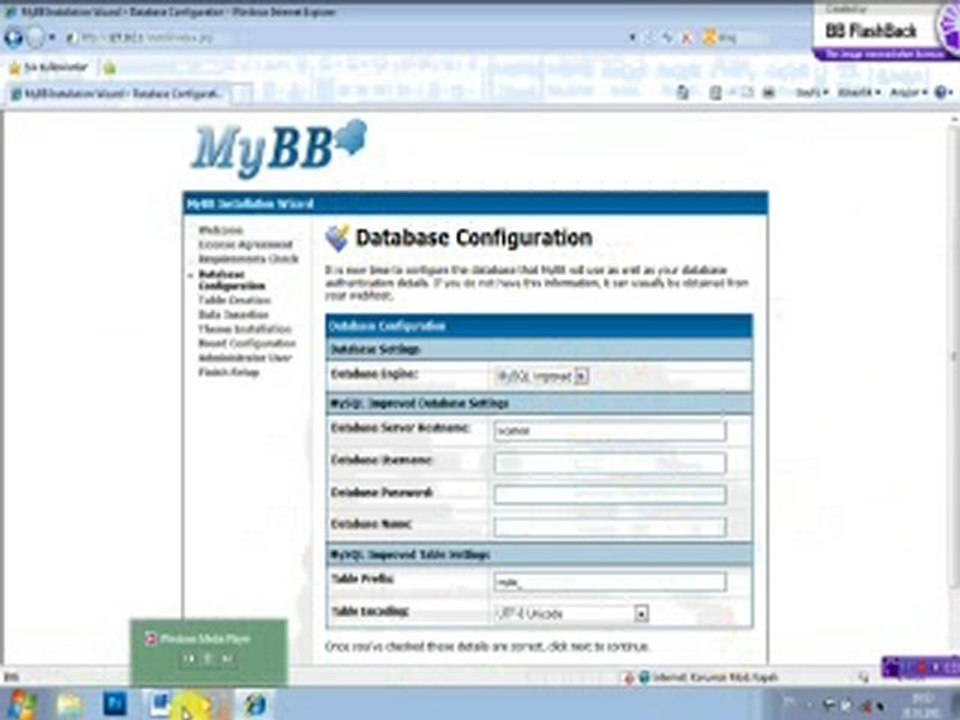Click next track in Media Player preview
960x720 pixels.
click(227, 658)
